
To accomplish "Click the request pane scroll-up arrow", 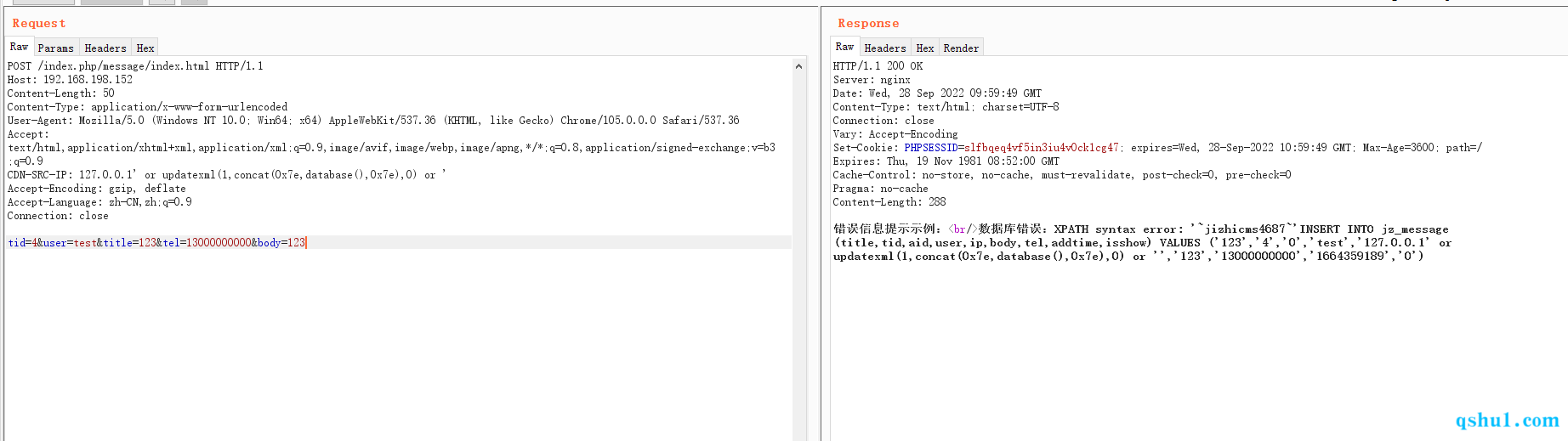I will tap(798, 66).
